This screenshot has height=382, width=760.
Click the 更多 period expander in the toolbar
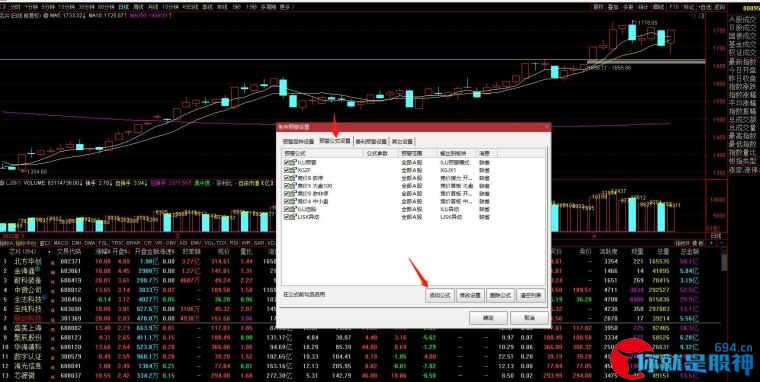coord(287,7)
